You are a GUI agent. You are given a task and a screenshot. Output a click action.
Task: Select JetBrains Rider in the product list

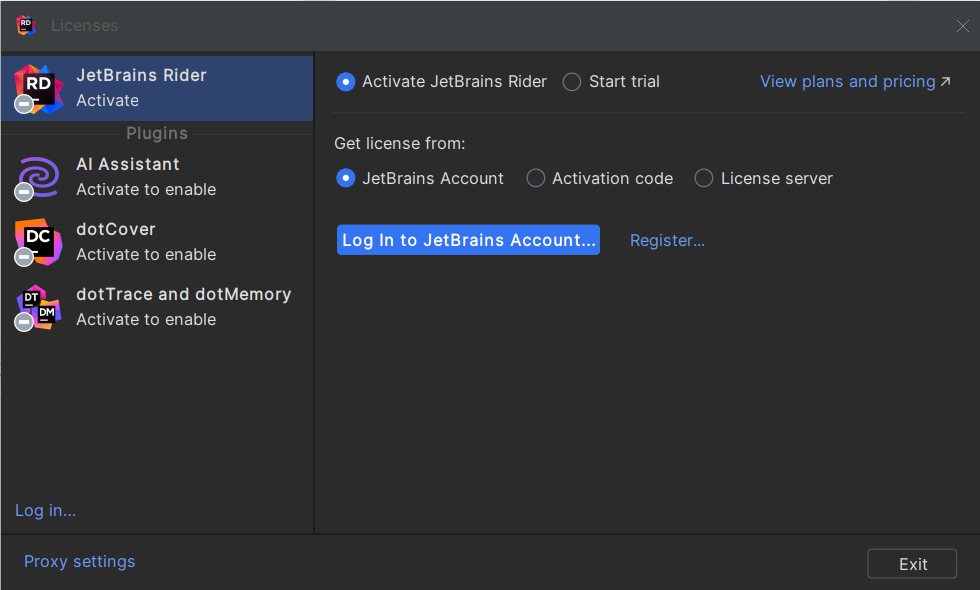[158, 88]
